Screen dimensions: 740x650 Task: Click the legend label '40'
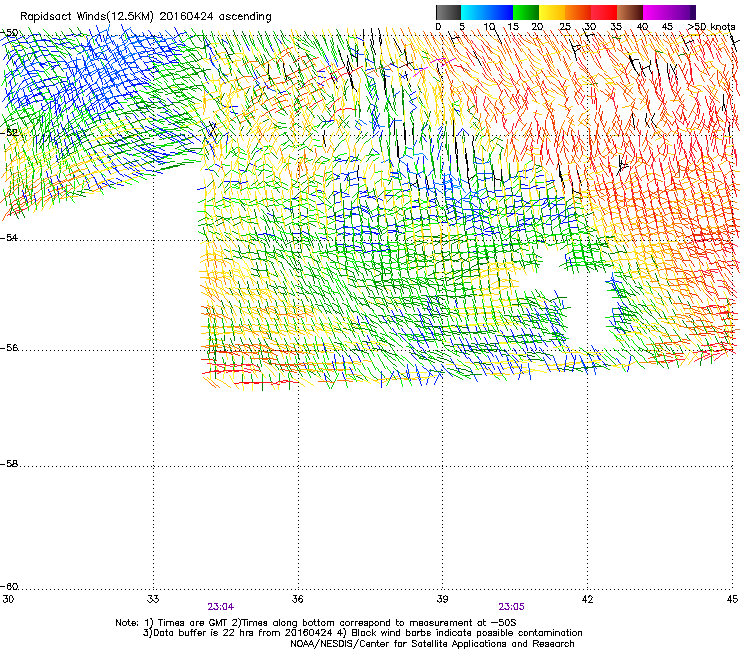click(x=642, y=27)
